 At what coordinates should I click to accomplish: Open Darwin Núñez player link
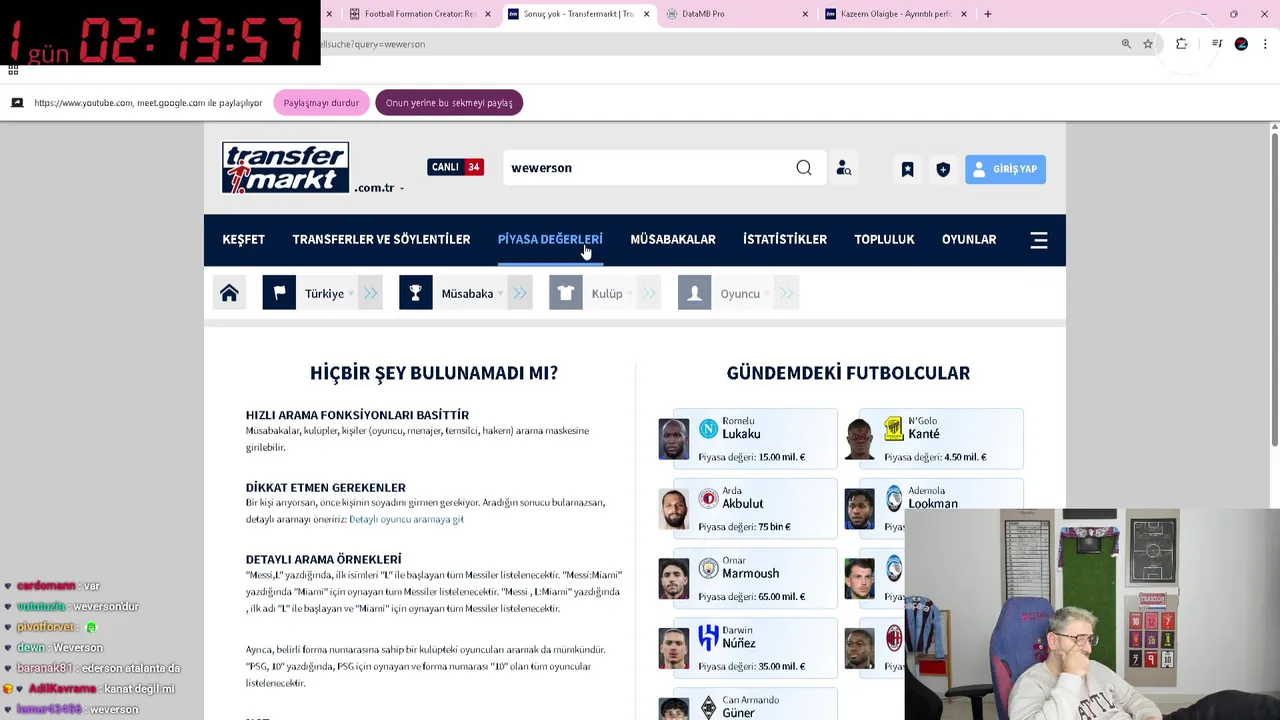pyautogui.click(x=739, y=637)
